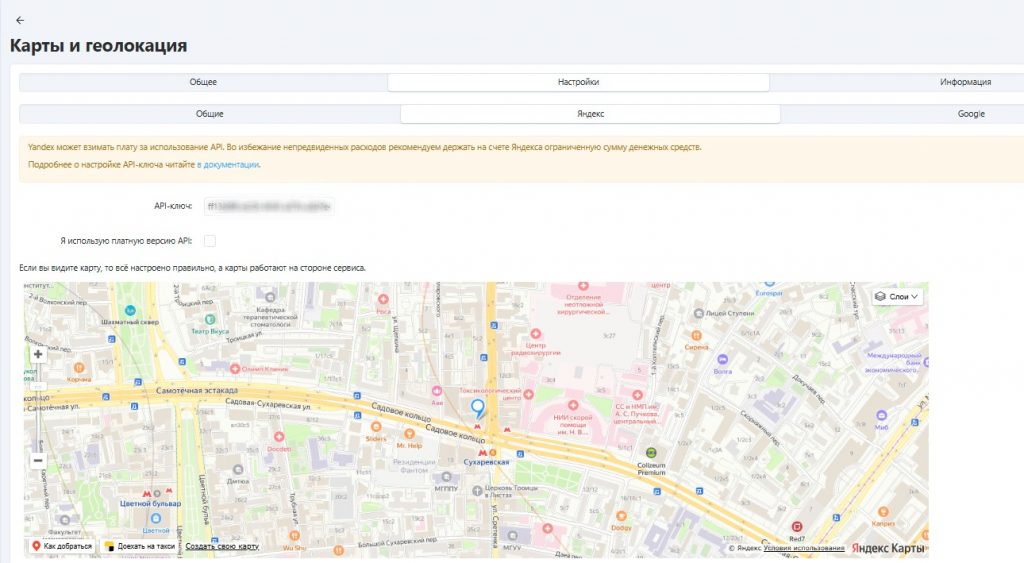Open the 'в документации' link
Viewport: 1024px width, 563px height.
tap(228, 165)
